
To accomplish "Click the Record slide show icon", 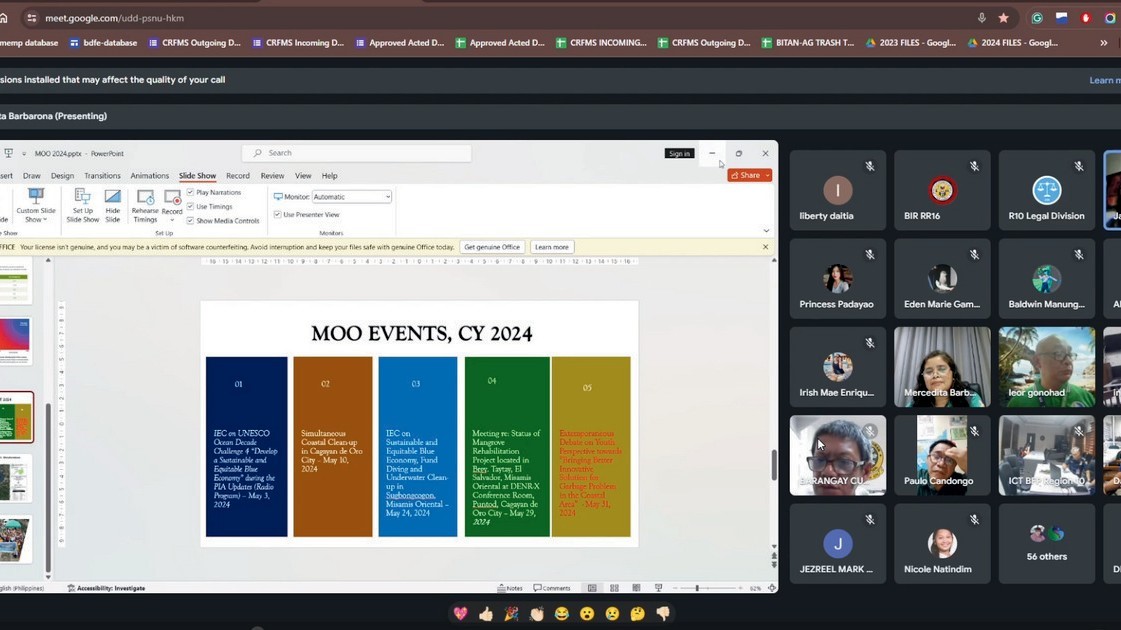I will pyautogui.click(x=172, y=202).
